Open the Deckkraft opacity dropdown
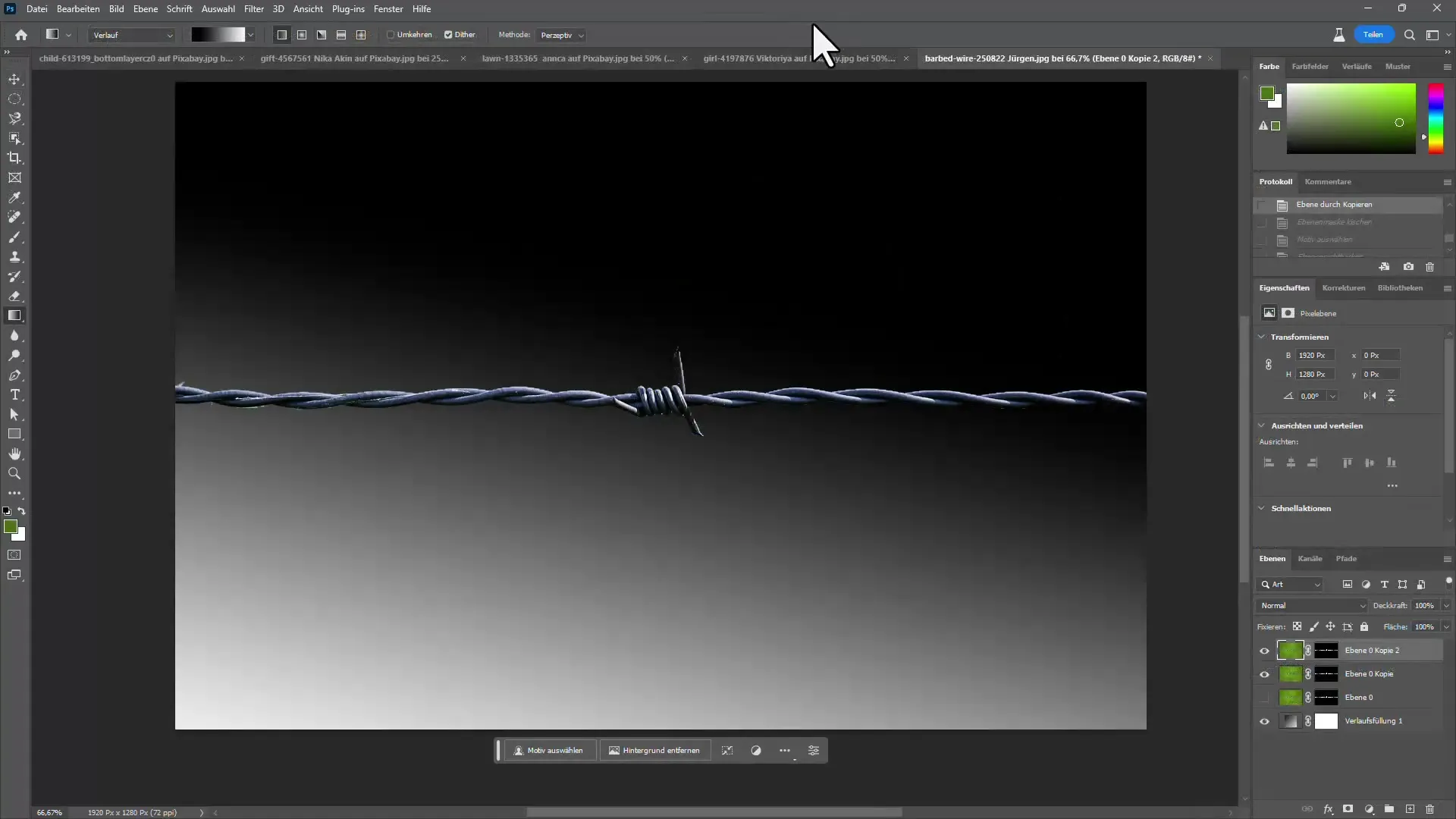The image size is (1456, 819). tap(1445, 606)
